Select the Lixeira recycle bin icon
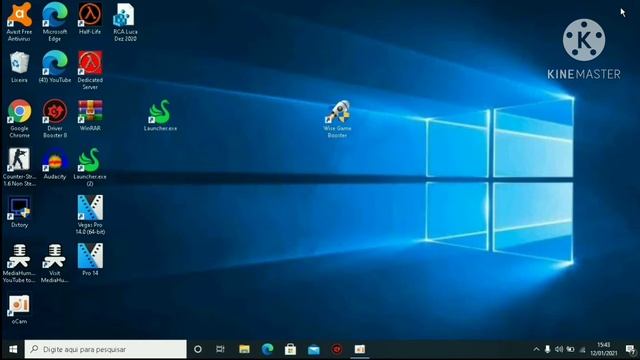 pyautogui.click(x=19, y=67)
